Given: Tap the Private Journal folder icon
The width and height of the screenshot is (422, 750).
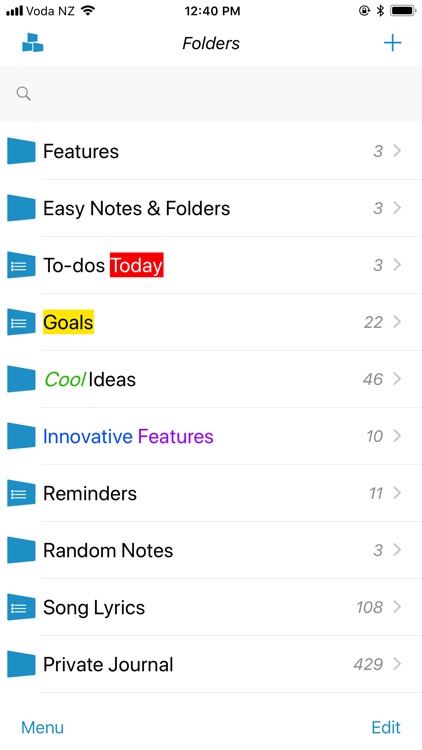Looking at the screenshot, I should (x=21, y=664).
